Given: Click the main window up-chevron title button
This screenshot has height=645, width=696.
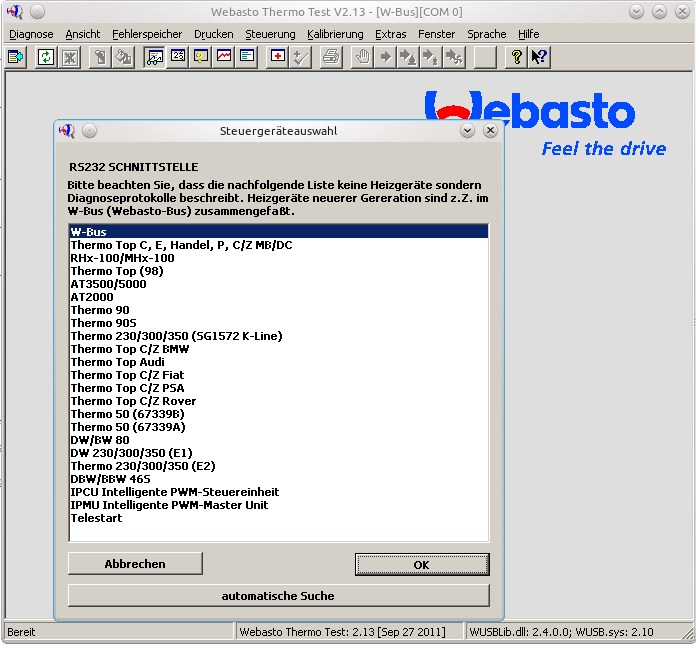Looking at the screenshot, I should [x=659, y=12].
